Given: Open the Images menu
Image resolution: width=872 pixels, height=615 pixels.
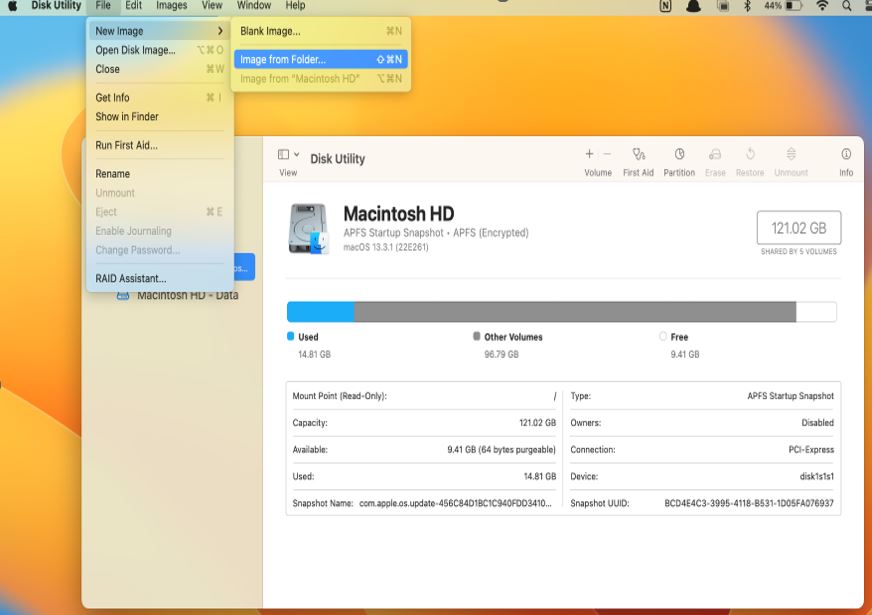Looking at the screenshot, I should (170, 5).
